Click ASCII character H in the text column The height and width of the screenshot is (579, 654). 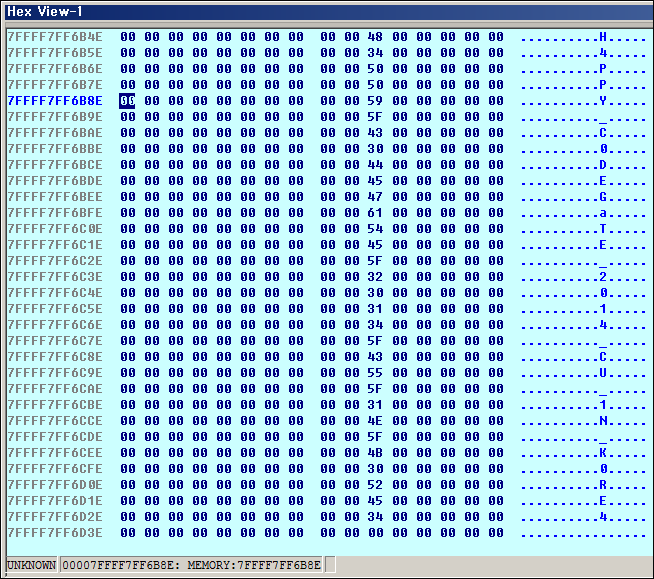click(x=603, y=37)
